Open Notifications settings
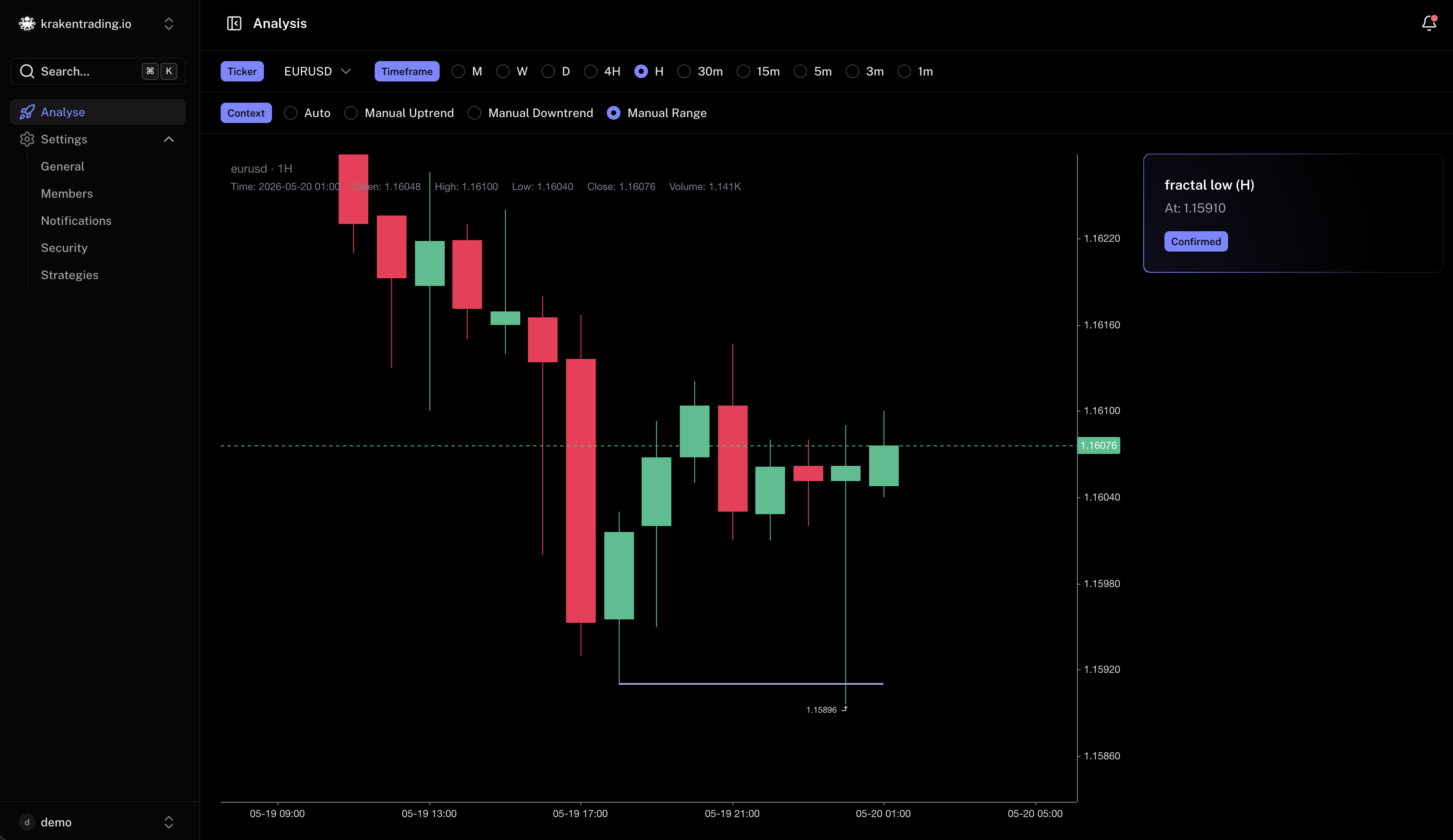This screenshot has width=1453, height=840. pyautogui.click(x=76, y=221)
